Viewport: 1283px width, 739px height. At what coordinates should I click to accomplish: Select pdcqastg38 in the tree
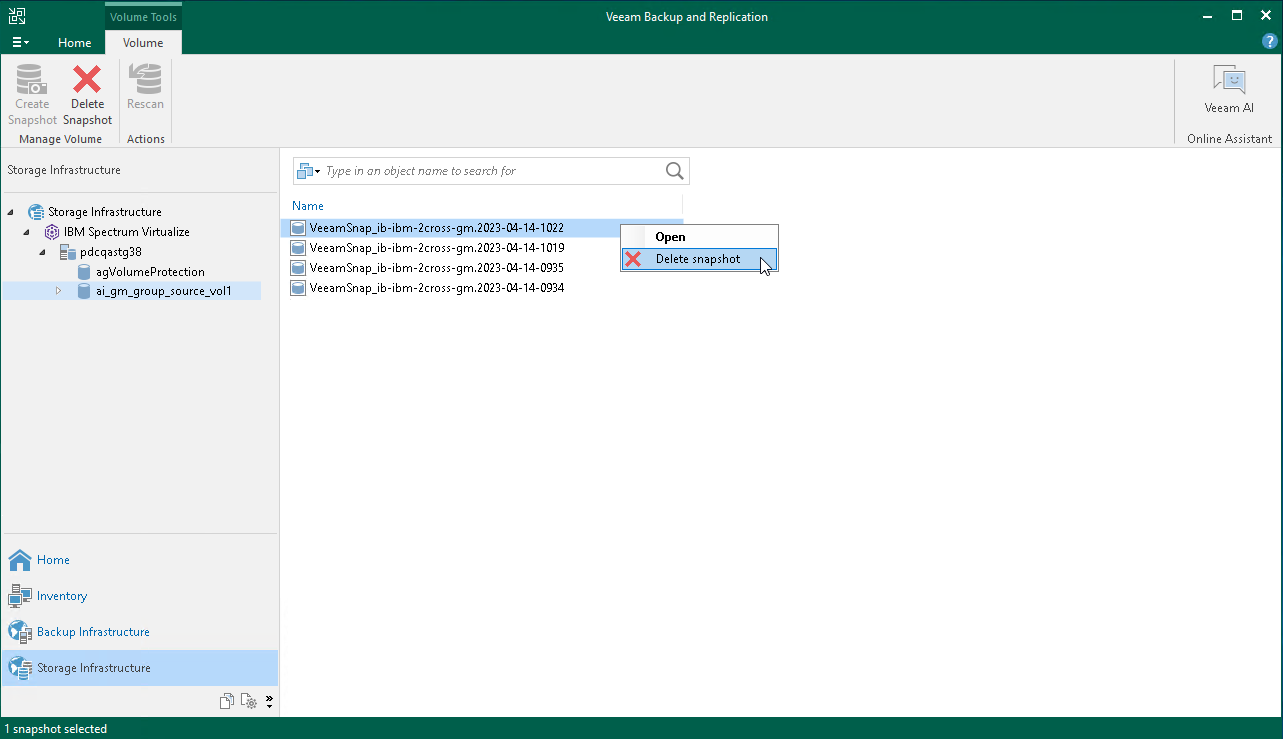[x=110, y=252]
